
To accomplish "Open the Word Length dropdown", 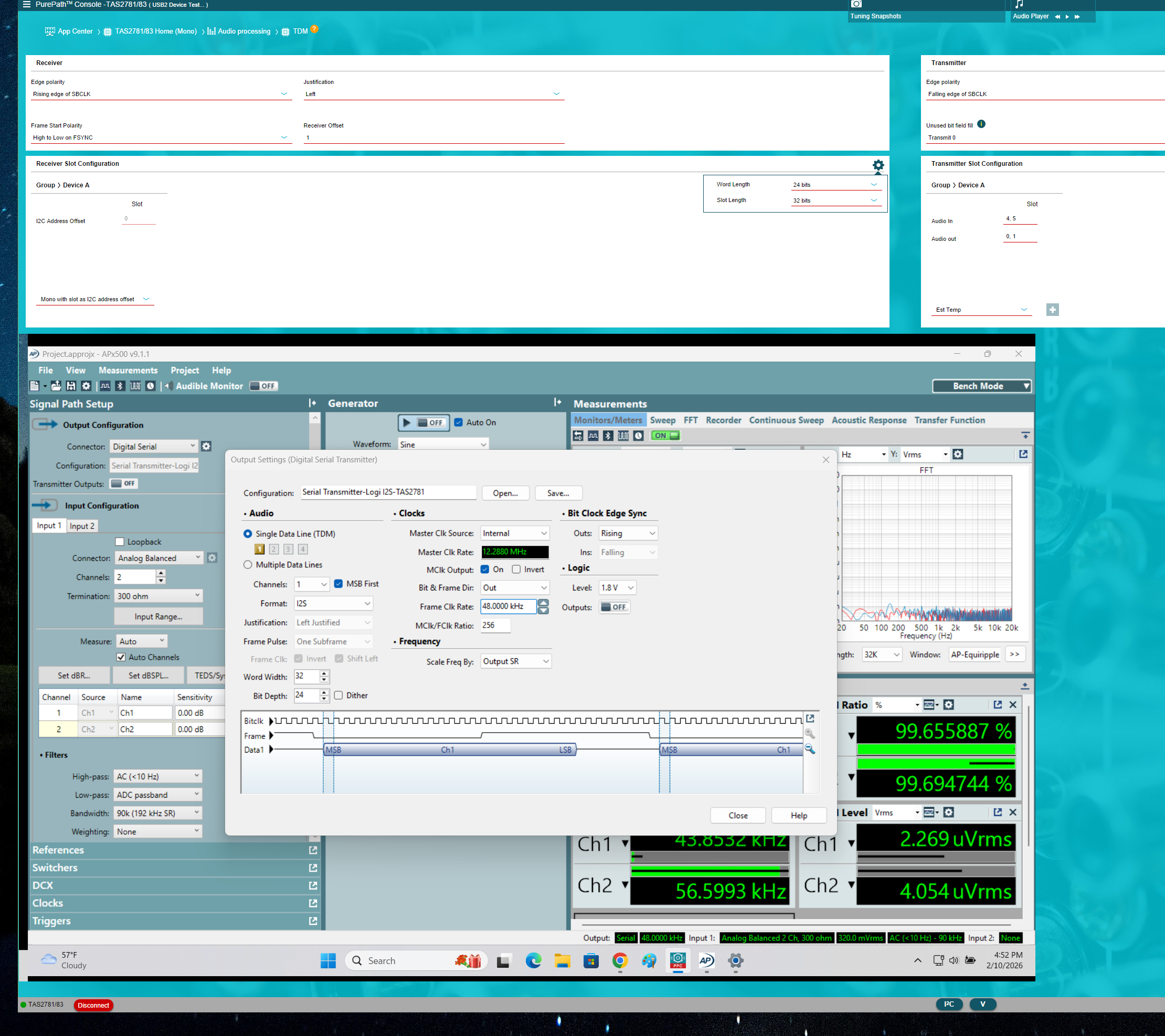I will coord(836,185).
